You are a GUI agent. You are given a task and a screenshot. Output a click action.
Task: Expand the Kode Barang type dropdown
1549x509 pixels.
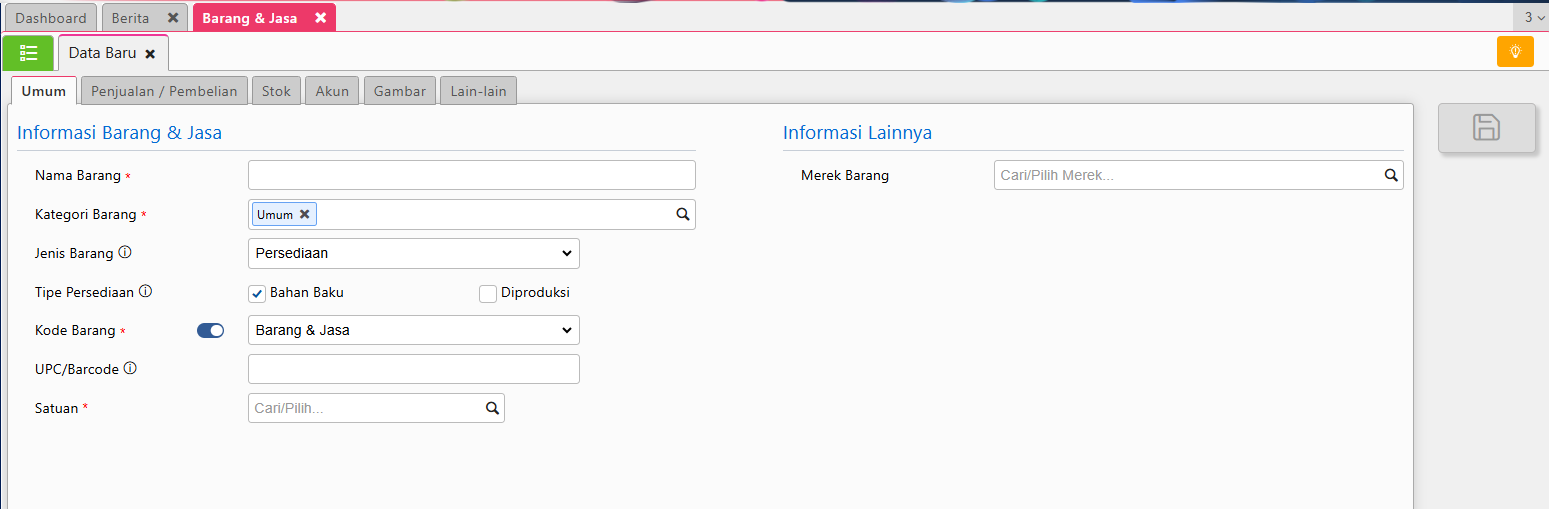click(413, 330)
